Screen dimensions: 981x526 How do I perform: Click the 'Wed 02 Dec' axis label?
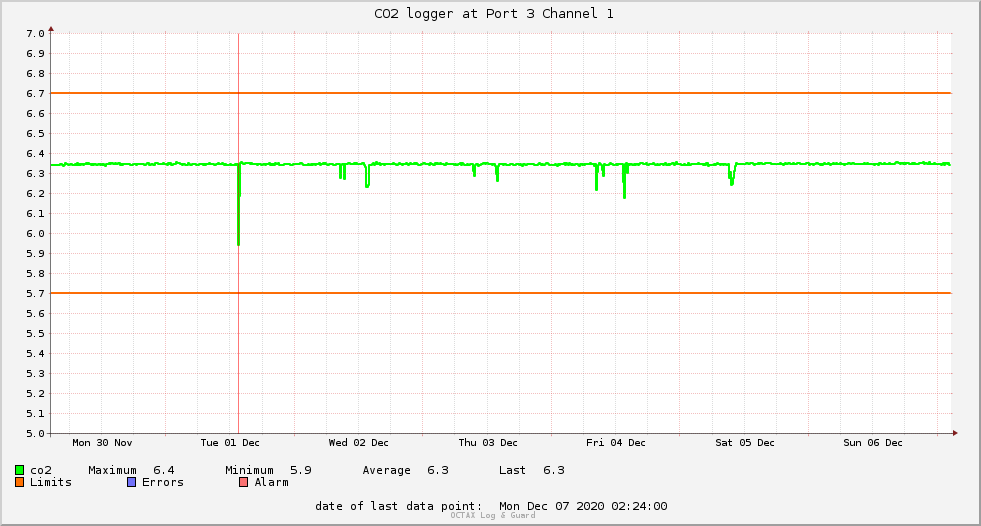358,443
